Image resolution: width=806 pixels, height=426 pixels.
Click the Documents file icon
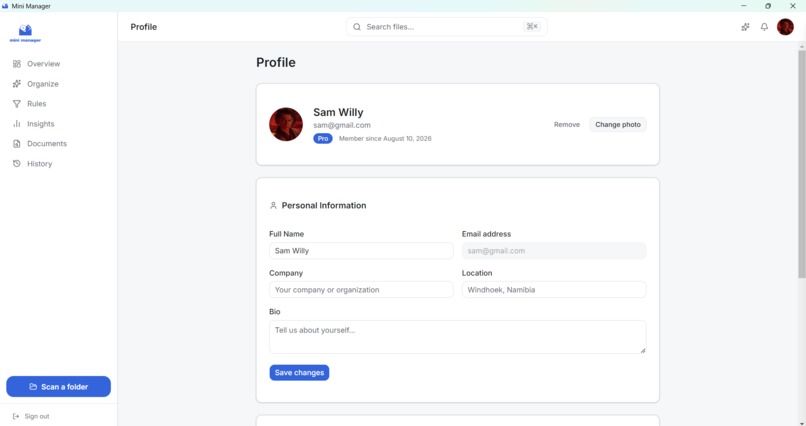pos(16,144)
